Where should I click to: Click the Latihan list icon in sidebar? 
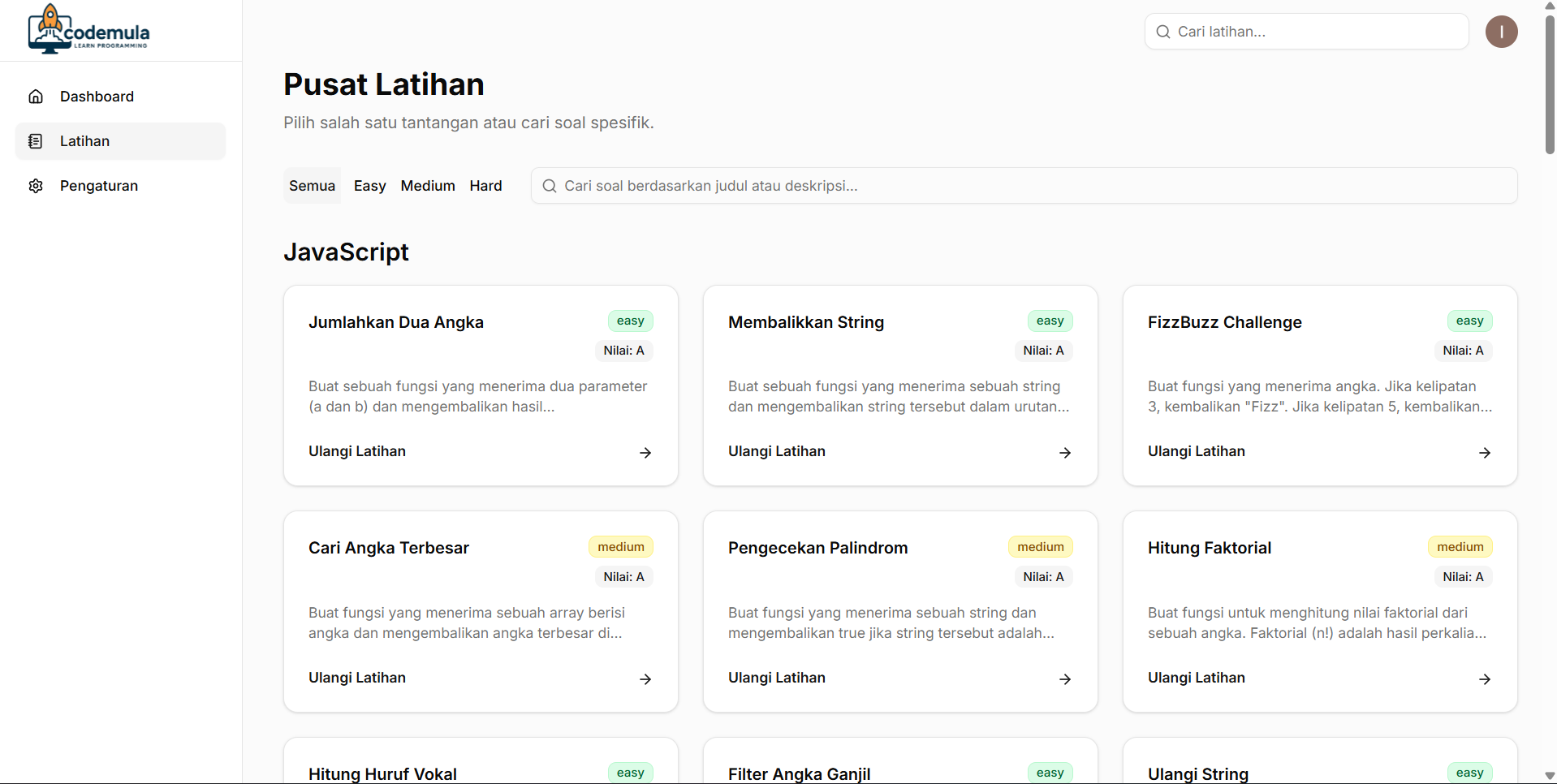[36, 141]
